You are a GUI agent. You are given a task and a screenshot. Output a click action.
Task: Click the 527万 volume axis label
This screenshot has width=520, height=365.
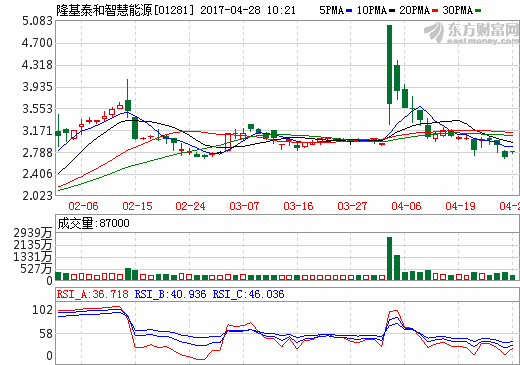pos(36,269)
